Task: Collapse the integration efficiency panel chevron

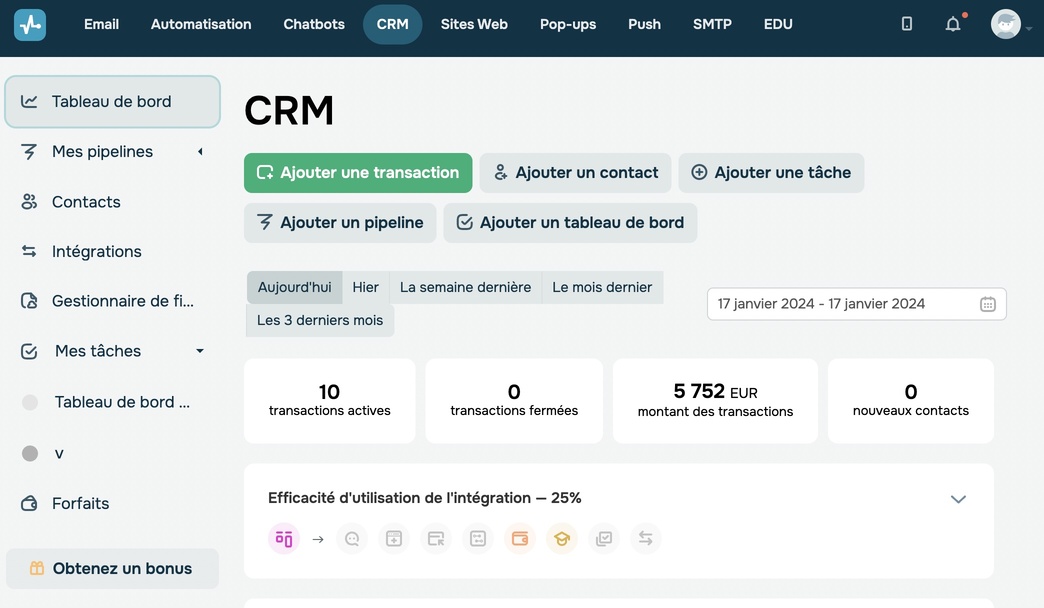Action: [x=958, y=498]
